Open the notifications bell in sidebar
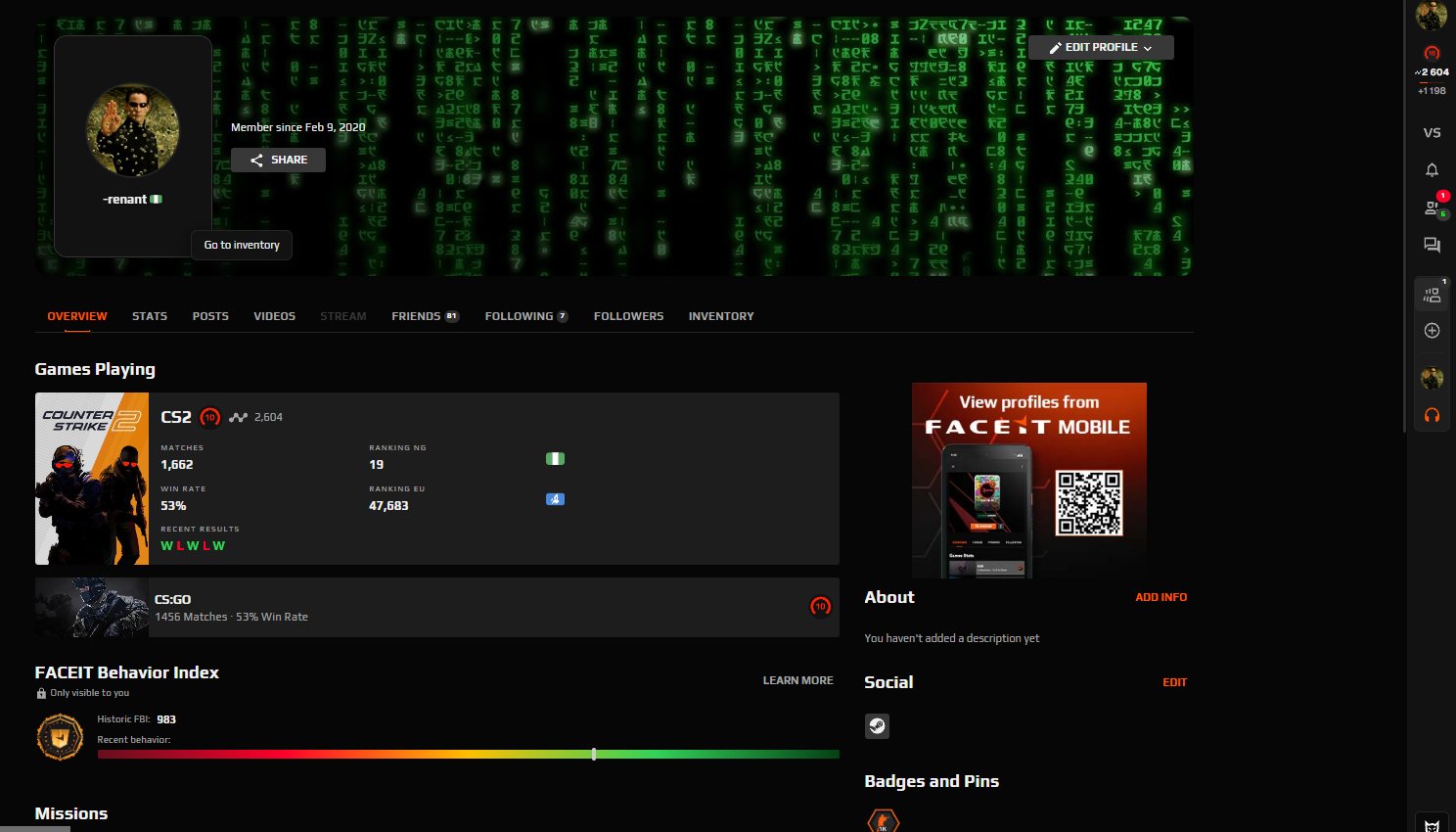 click(x=1432, y=170)
